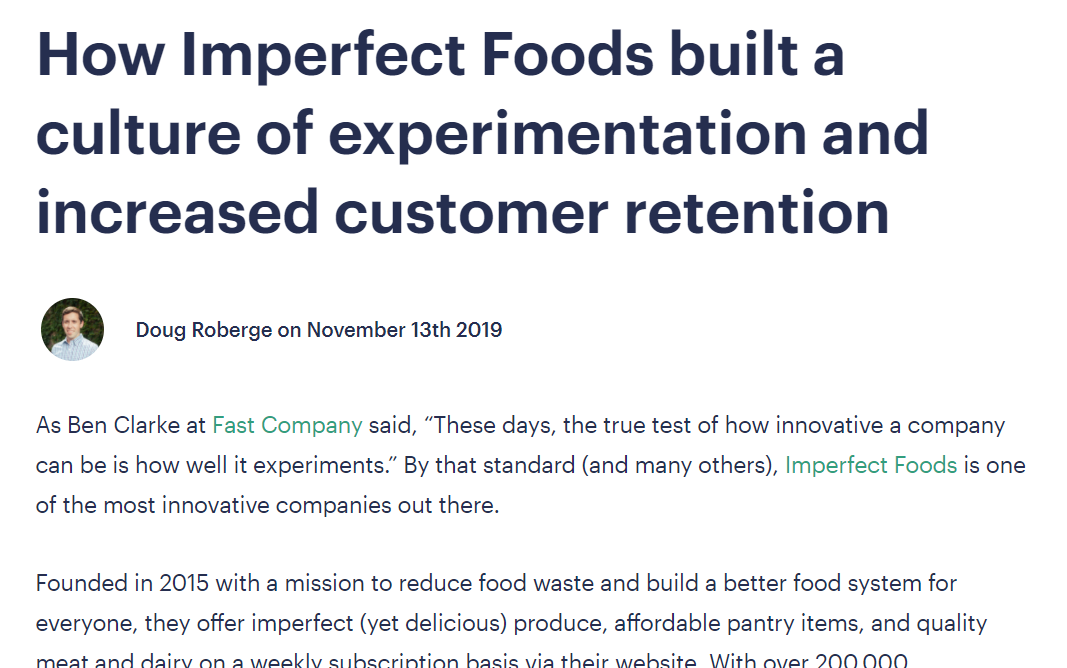
Task: Click headline line "How Imperfect Foods built a"
Action: tap(440, 55)
